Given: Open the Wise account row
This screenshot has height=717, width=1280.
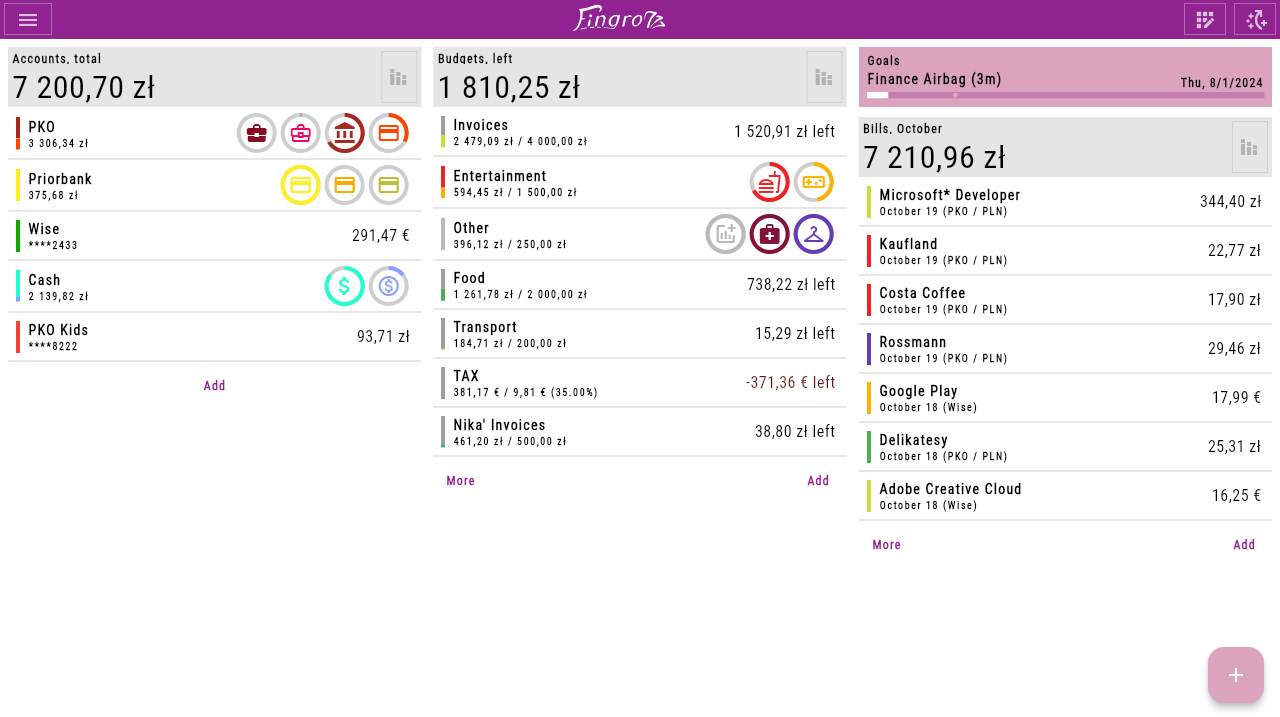Looking at the screenshot, I should pos(215,236).
